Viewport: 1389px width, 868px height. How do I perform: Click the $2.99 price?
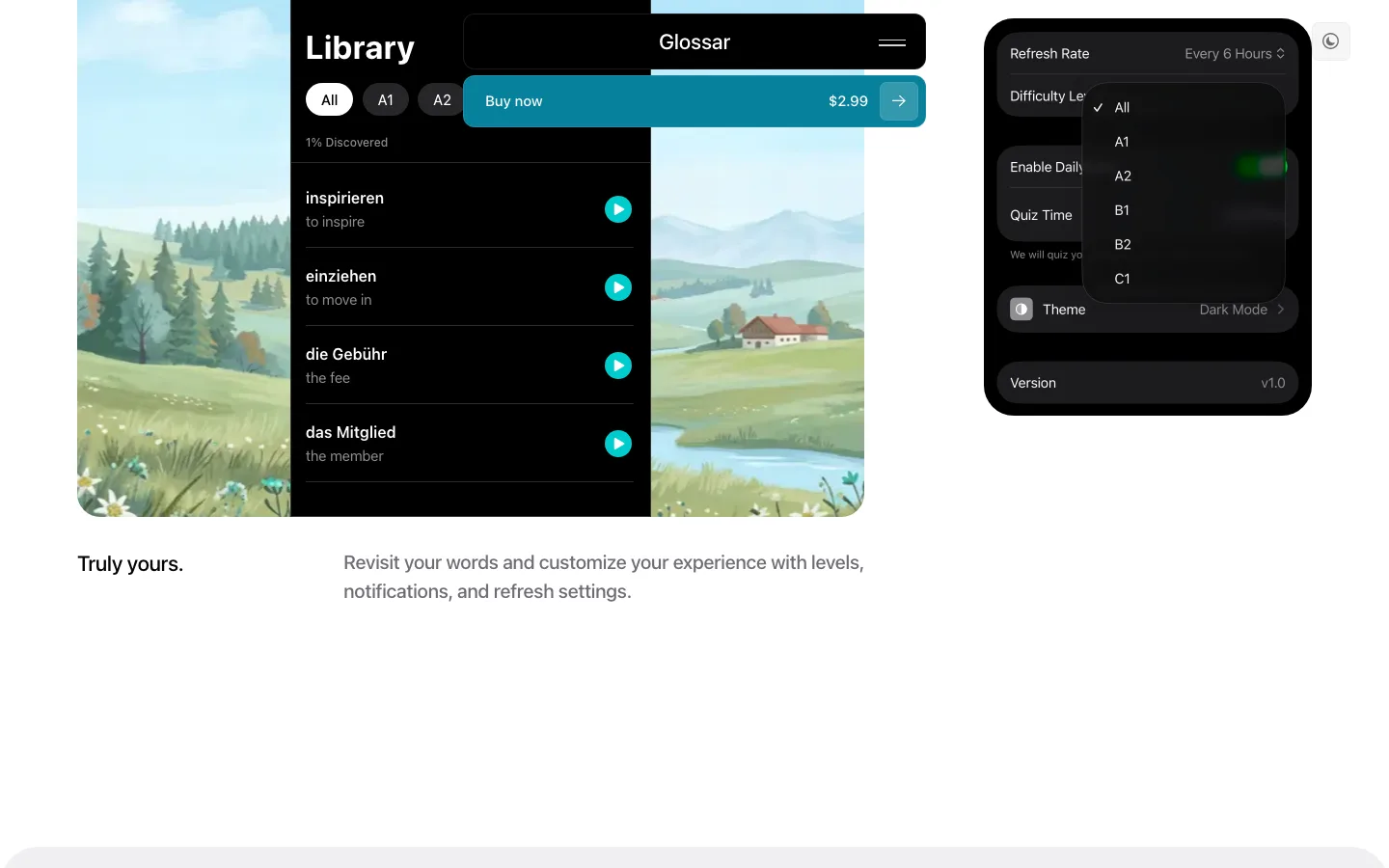[848, 101]
